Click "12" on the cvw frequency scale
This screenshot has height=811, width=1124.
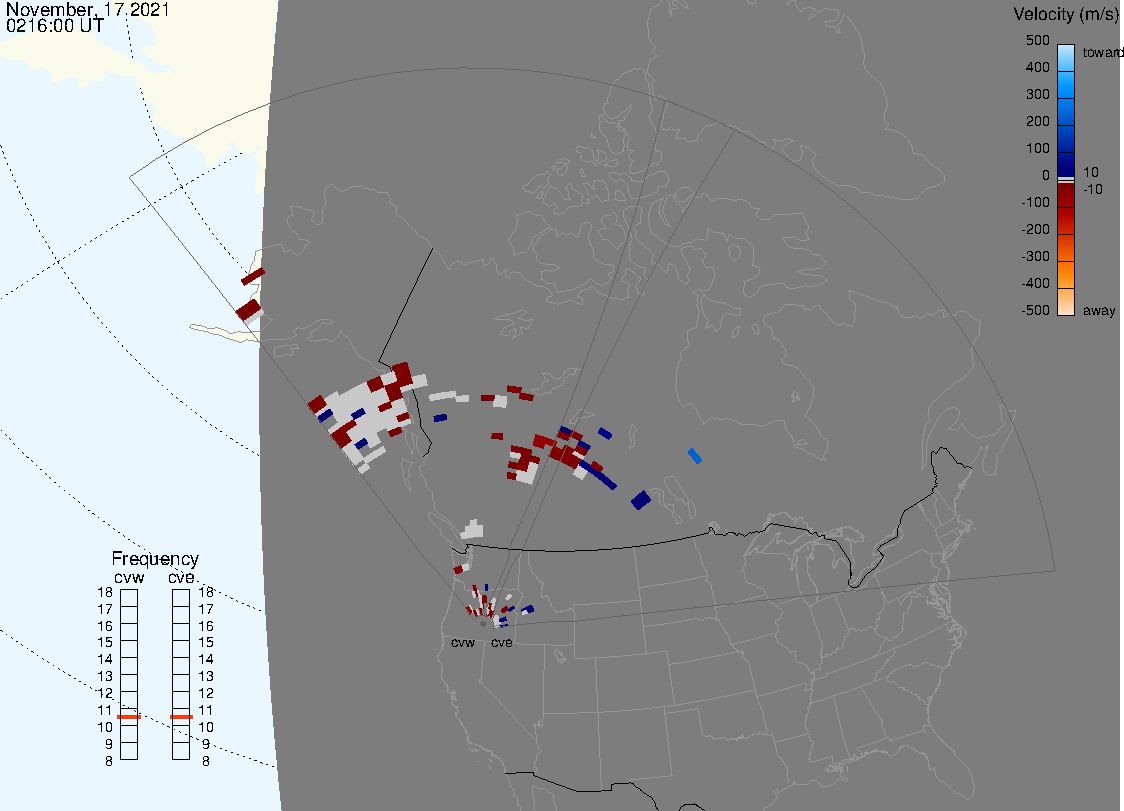(105, 693)
